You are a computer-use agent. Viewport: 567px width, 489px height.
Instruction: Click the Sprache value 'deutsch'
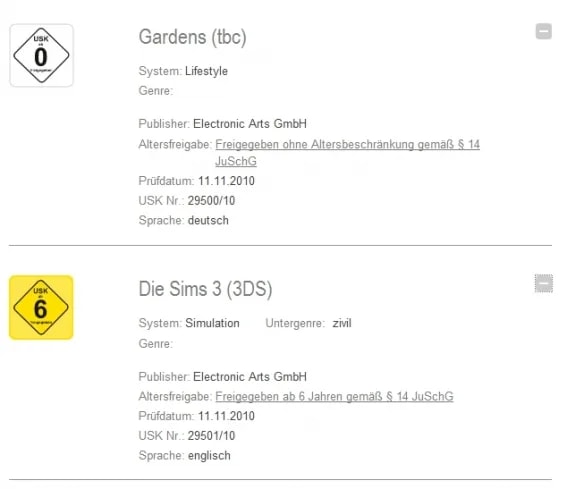tap(208, 220)
